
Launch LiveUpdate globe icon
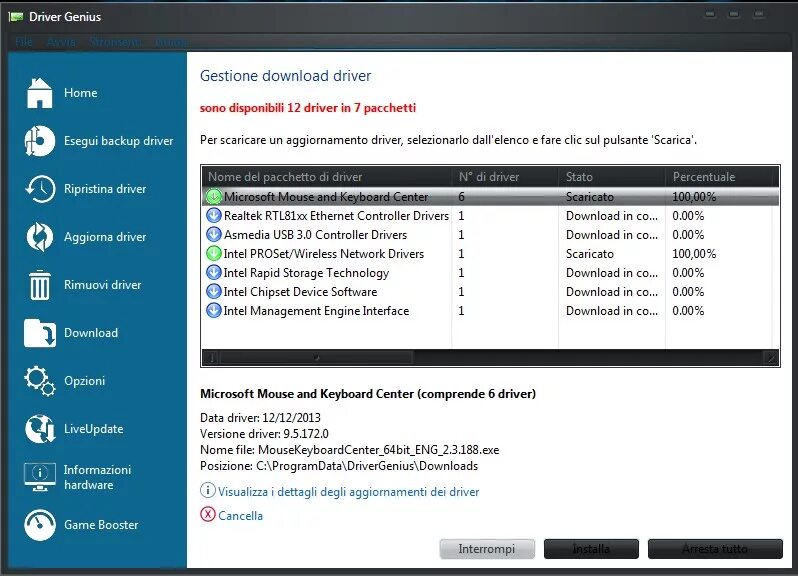pos(40,429)
